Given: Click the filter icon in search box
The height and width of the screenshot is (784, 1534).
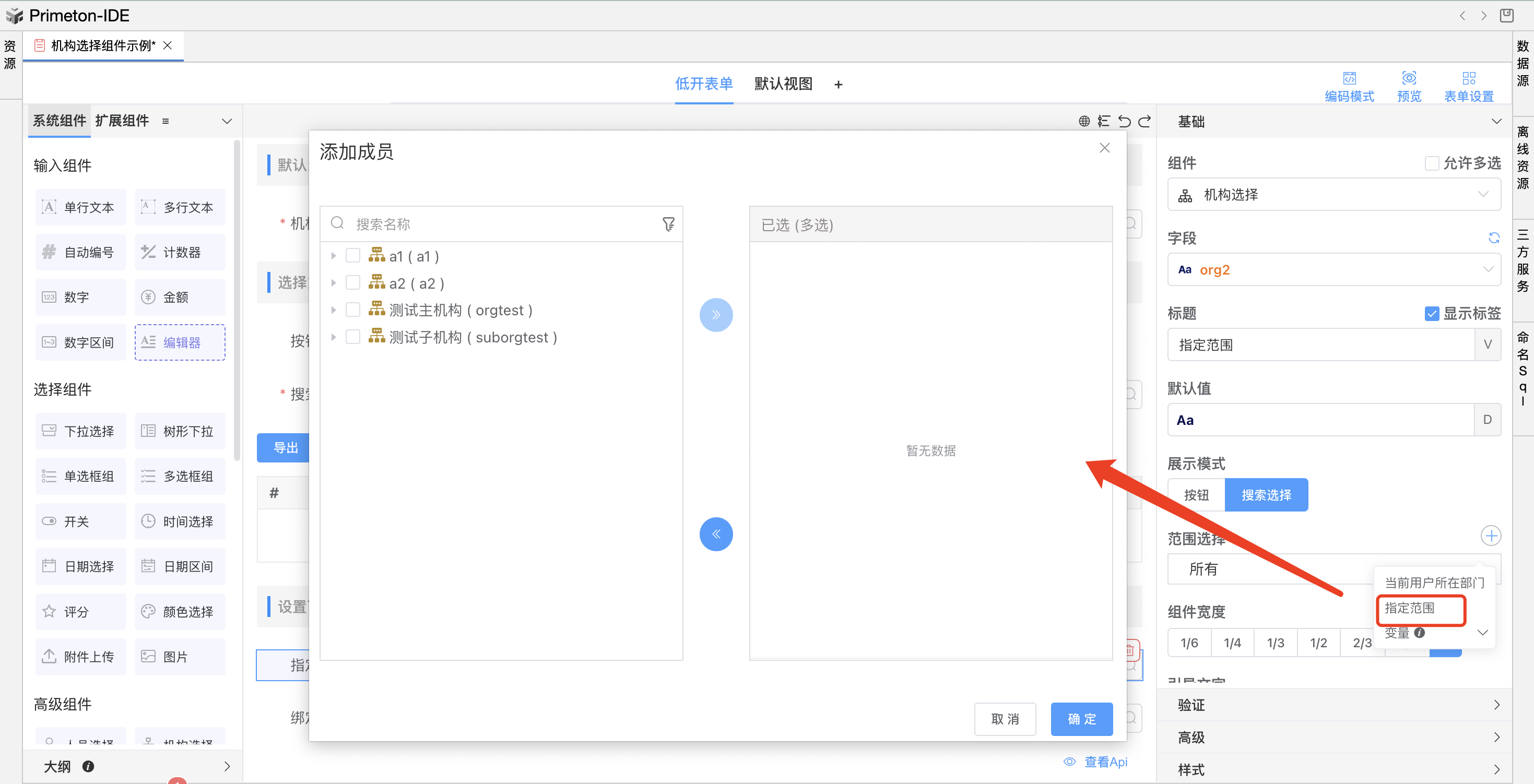Looking at the screenshot, I should coord(668,224).
